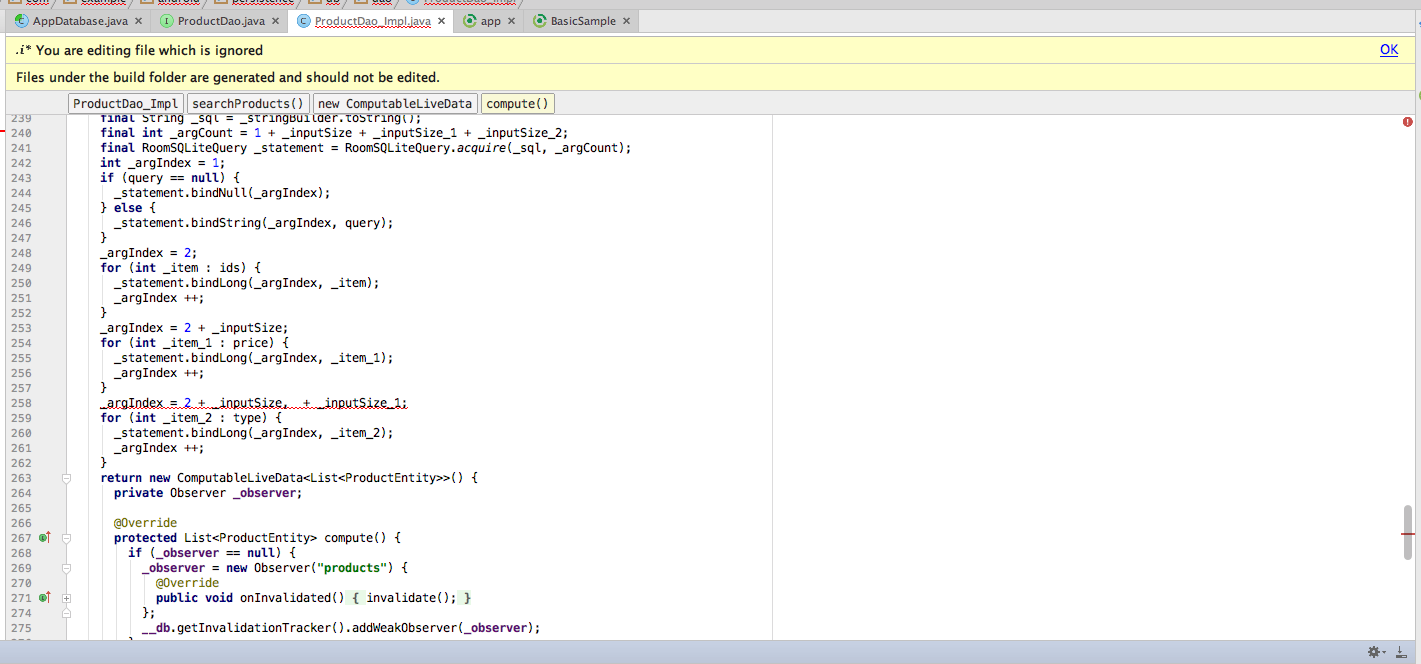Click the override gutter icon on line 271
Viewport: 1421px width, 664px height.
pyautogui.click(x=44, y=598)
